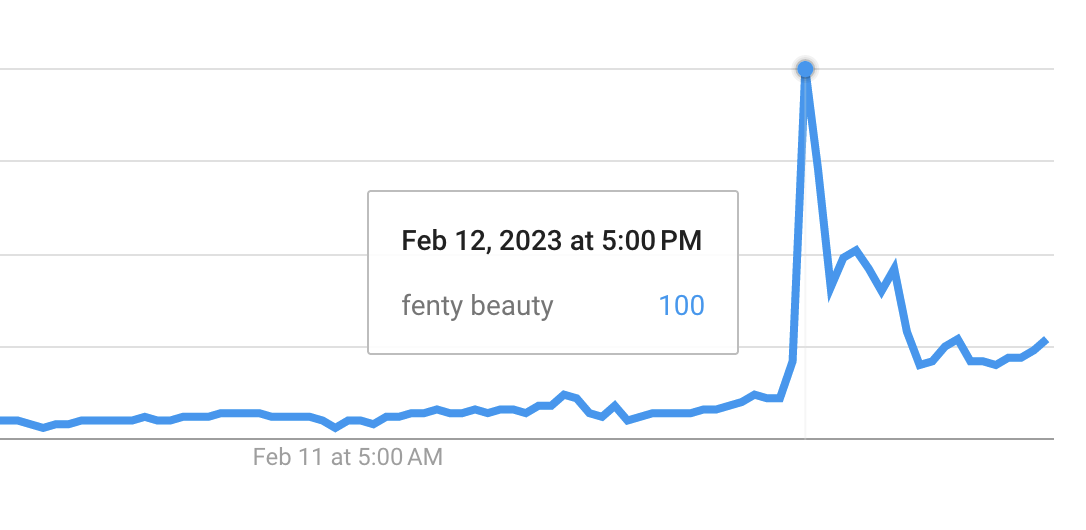Click the right end of the trend line
This screenshot has height=530, width=1086.
[x=1045, y=341]
